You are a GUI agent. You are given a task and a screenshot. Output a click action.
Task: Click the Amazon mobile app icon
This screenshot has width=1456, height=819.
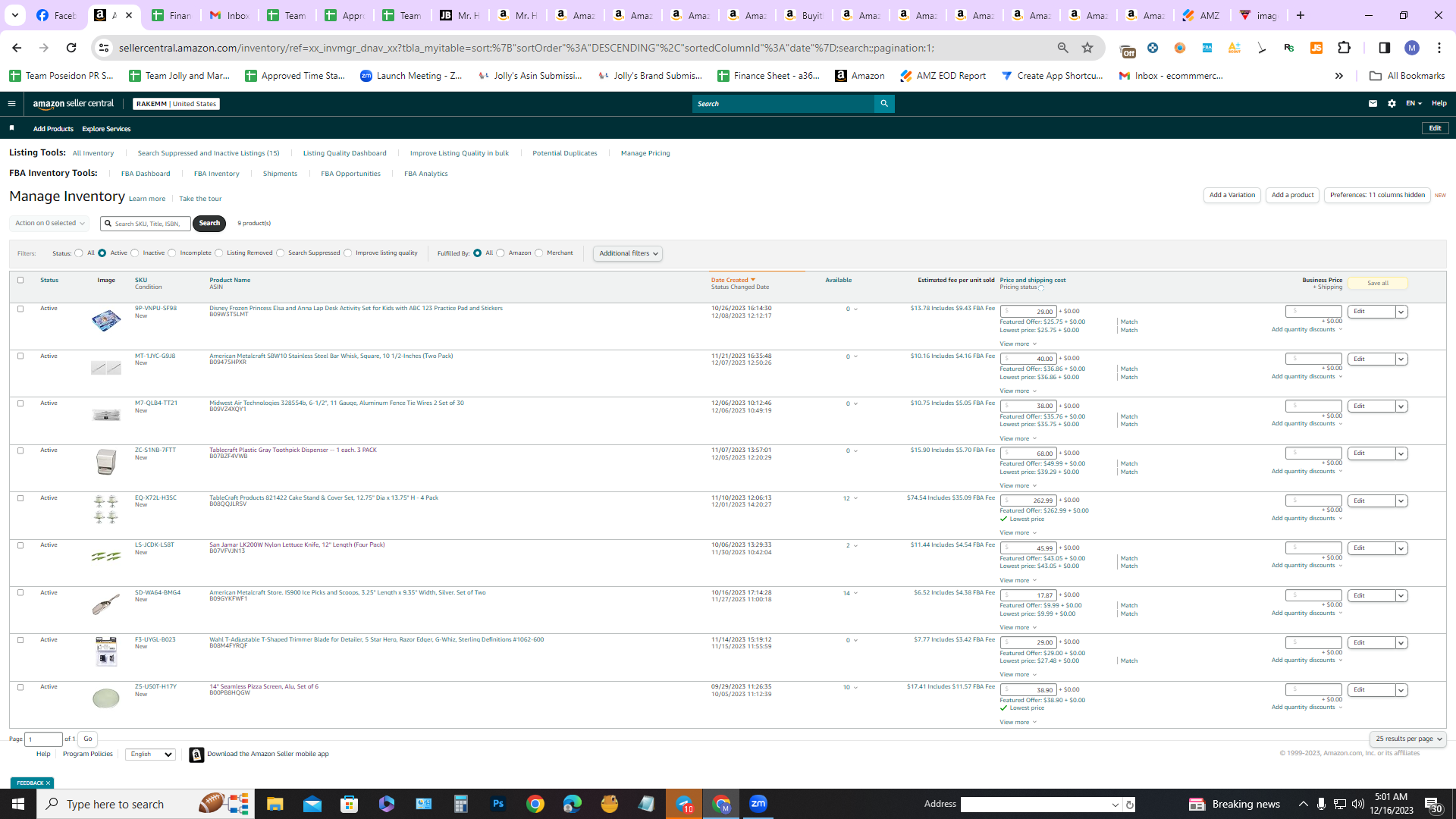pyautogui.click(x=196, y=755)
